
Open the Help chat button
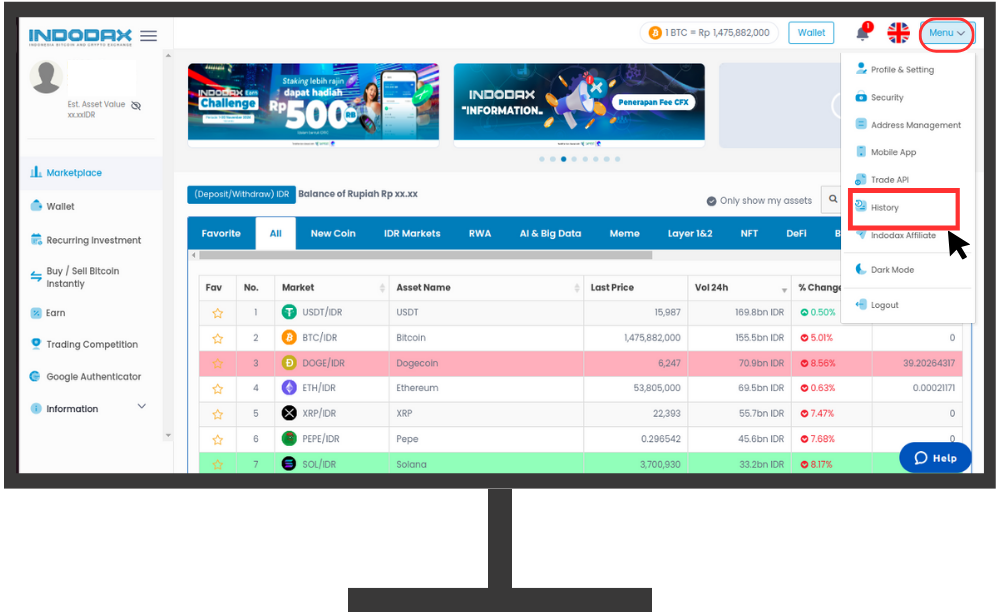tap(936, 458)
